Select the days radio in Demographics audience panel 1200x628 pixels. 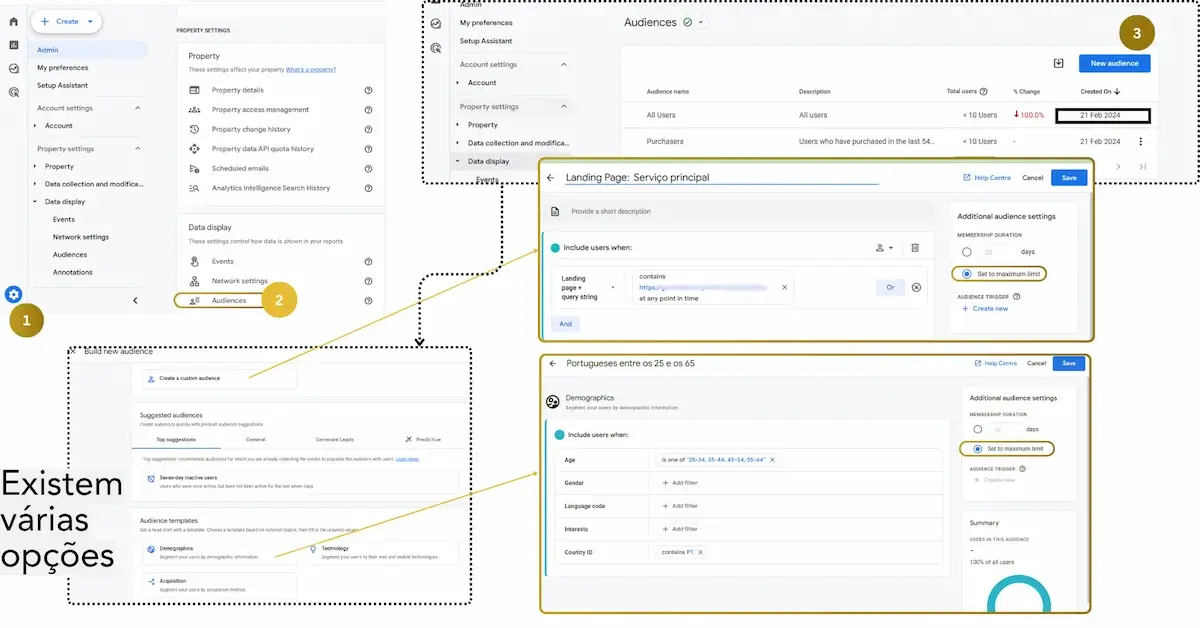(x=977, y=429)
